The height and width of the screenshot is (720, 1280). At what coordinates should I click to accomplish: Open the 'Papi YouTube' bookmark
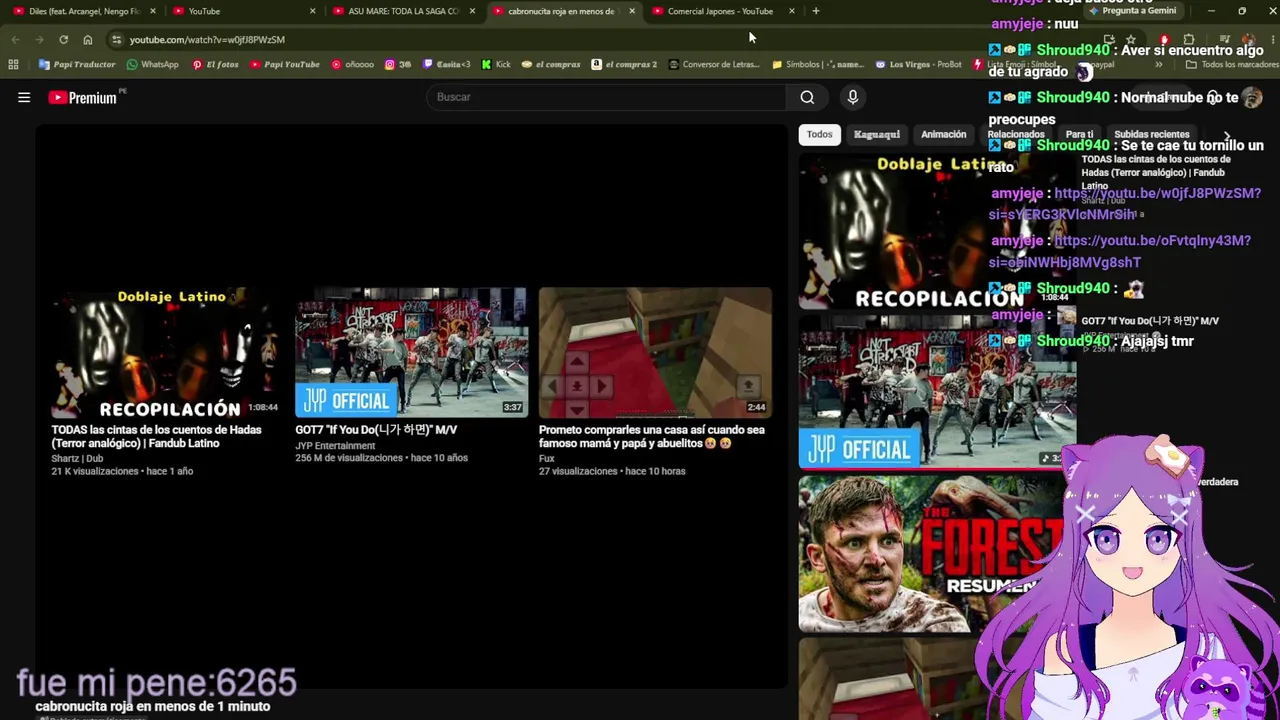(x=285, y=64)
